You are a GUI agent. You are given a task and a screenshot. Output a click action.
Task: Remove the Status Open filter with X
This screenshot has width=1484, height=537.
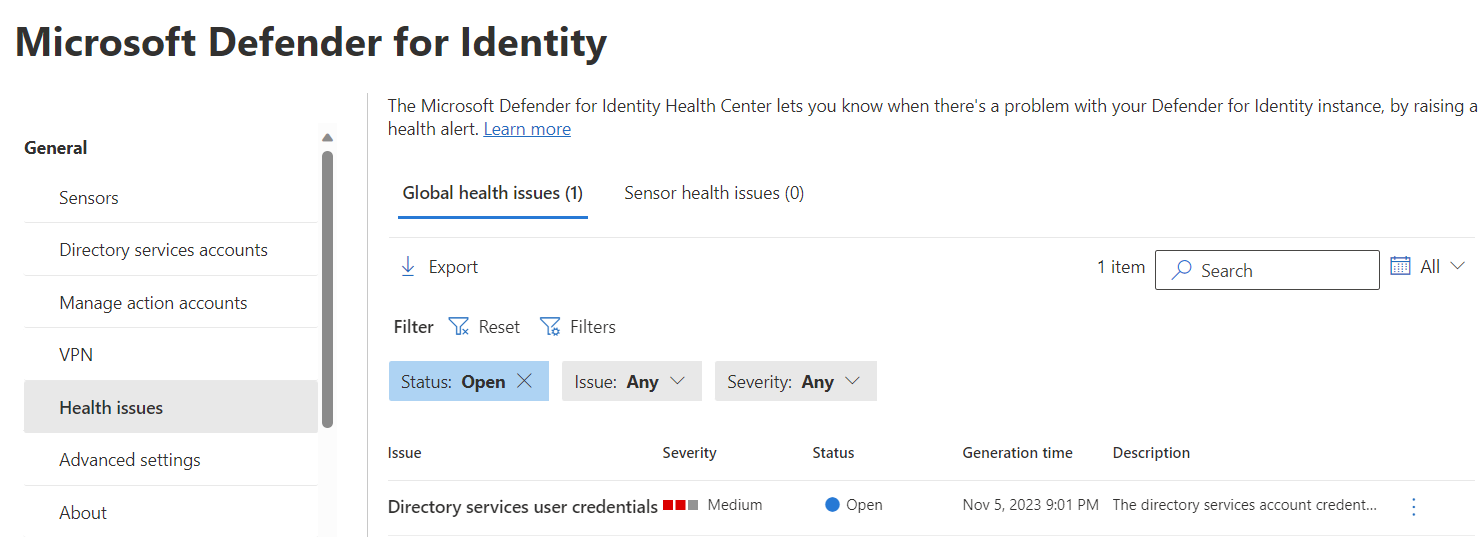(x=524, y=381)
